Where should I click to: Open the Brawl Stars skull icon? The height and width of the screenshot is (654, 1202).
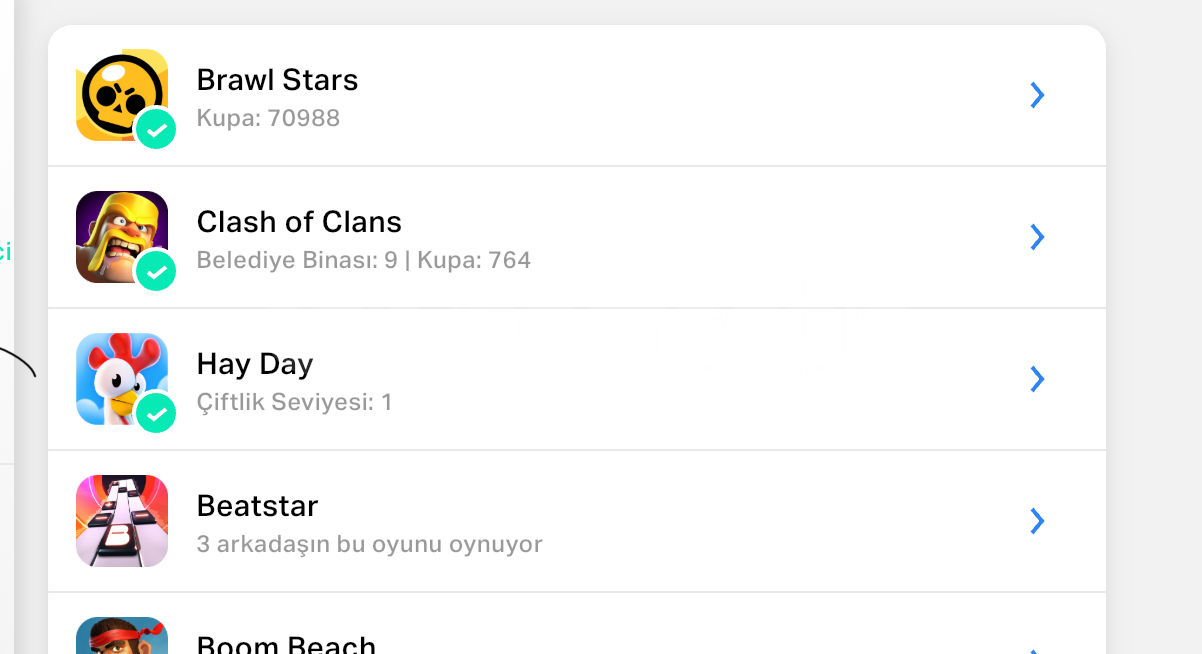122,95
